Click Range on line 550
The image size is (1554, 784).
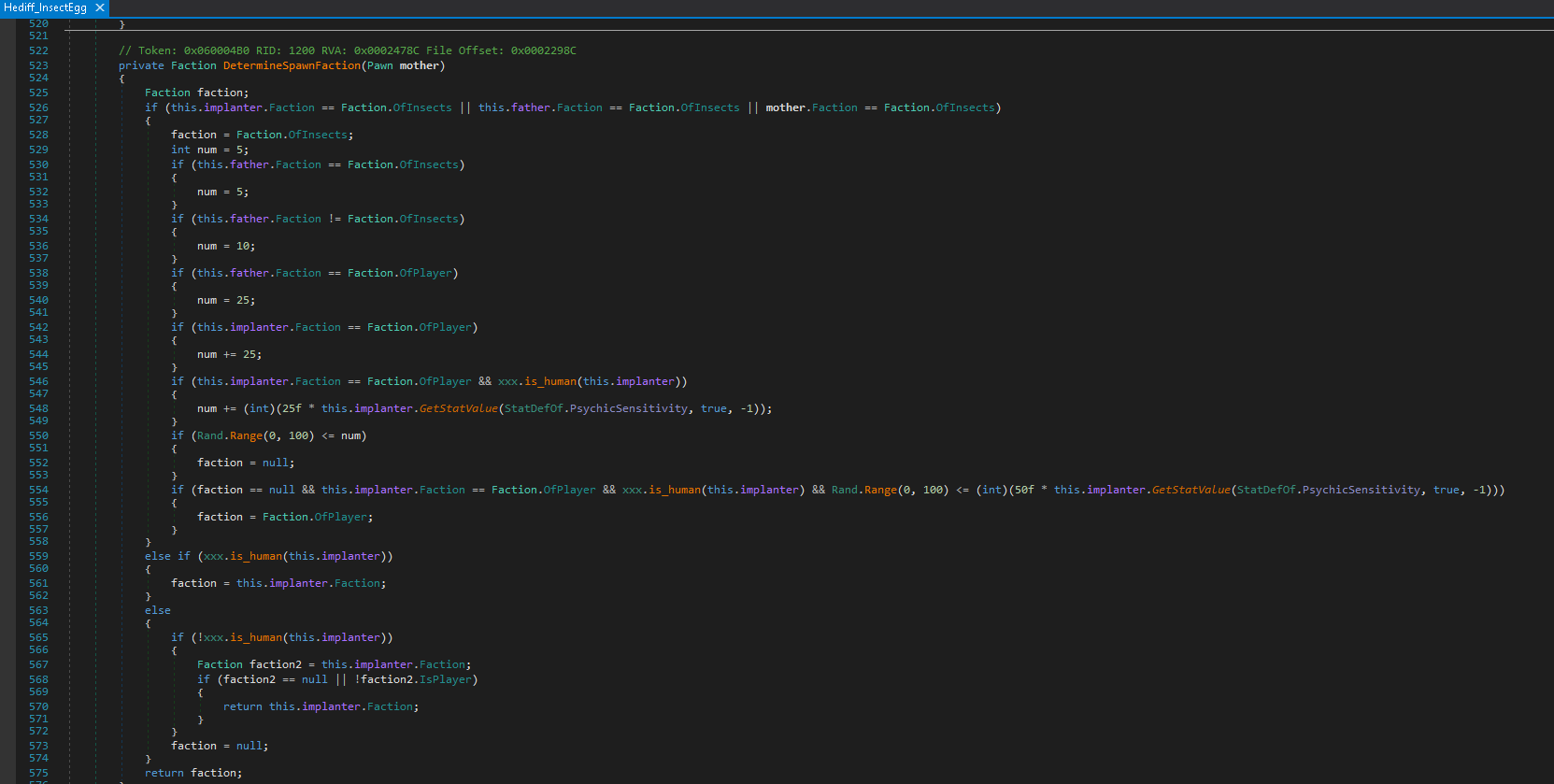click(x=246, y=435)
